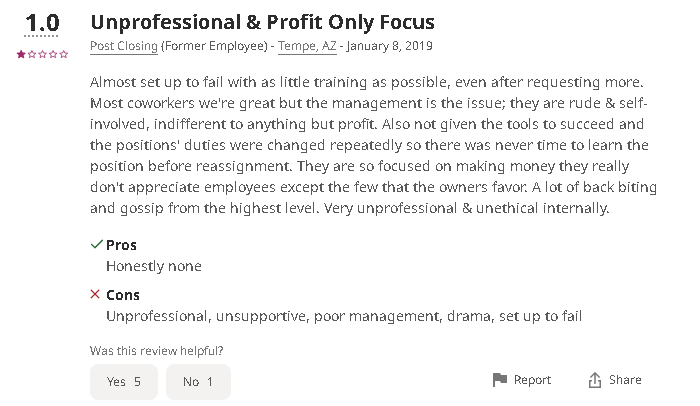Mark the review helpful with Yes
The height and width of the screenshot is (406, 700).
tap(123, 382)
